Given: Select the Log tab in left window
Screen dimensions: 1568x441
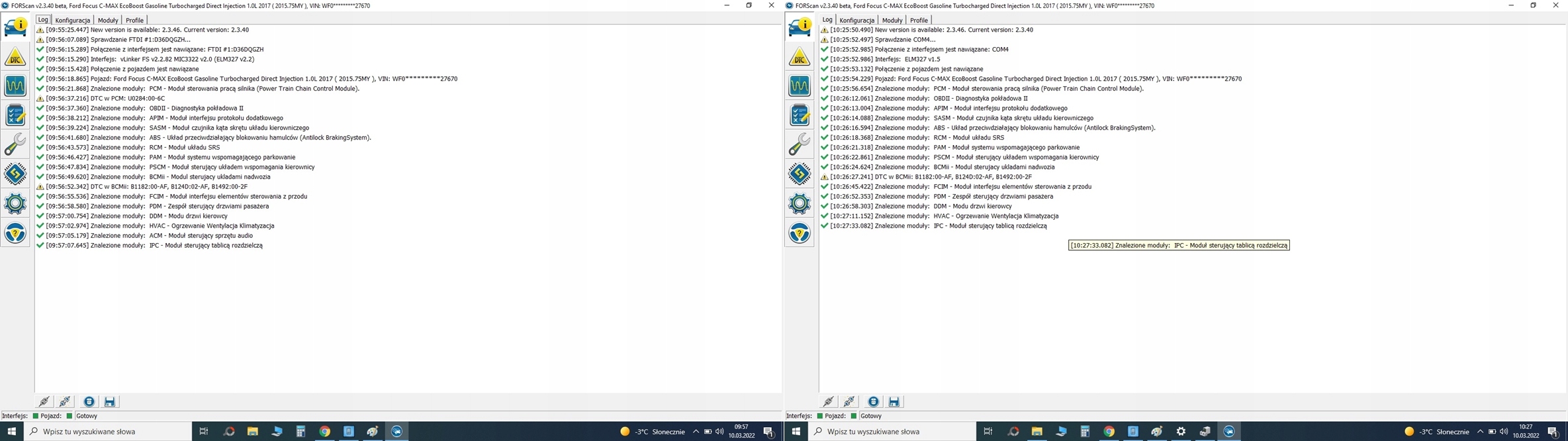Looking at the screenshot, I should (x=43, y=20).
